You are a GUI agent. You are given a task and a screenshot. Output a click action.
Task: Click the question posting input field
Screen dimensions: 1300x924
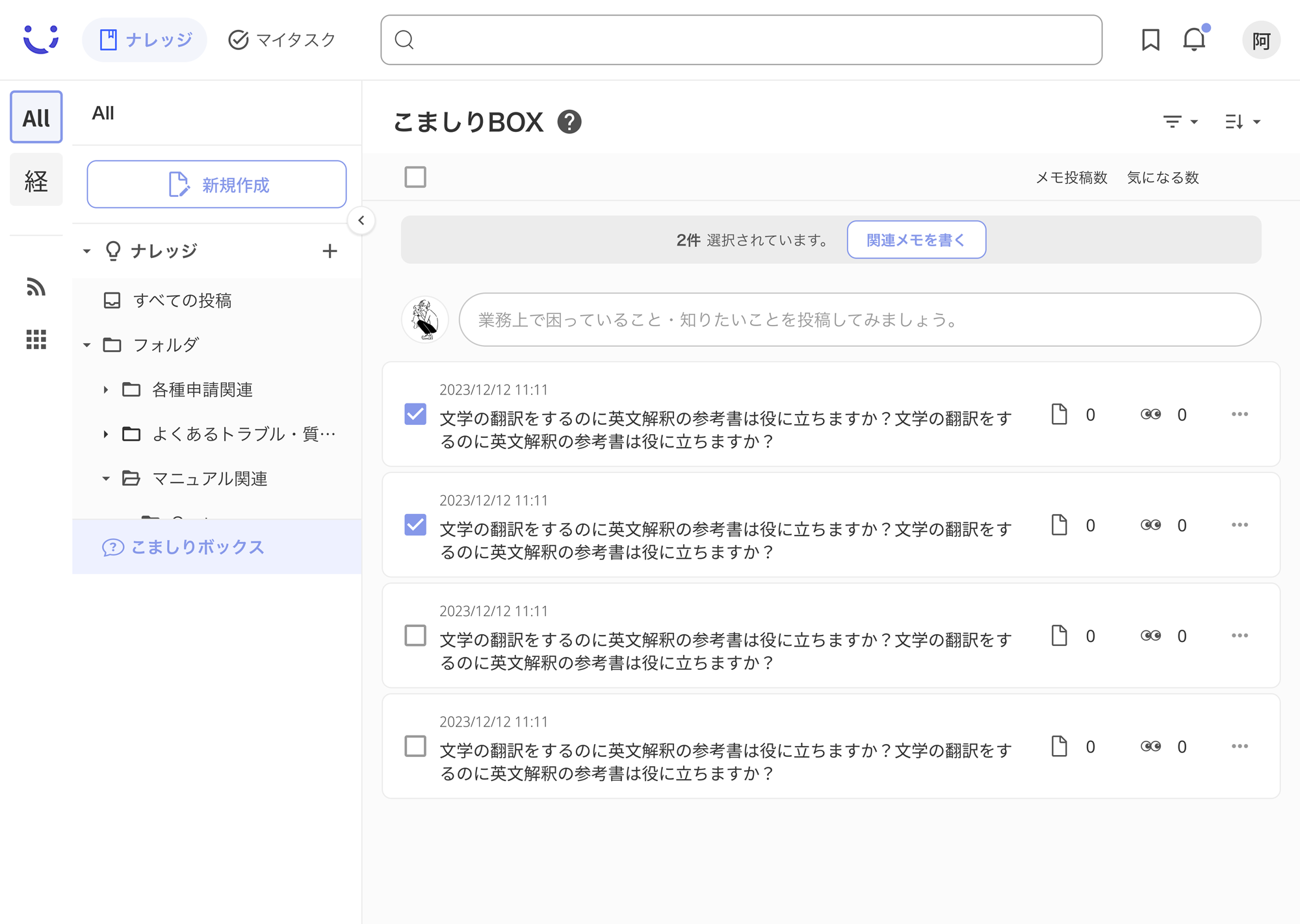(858, 320)
